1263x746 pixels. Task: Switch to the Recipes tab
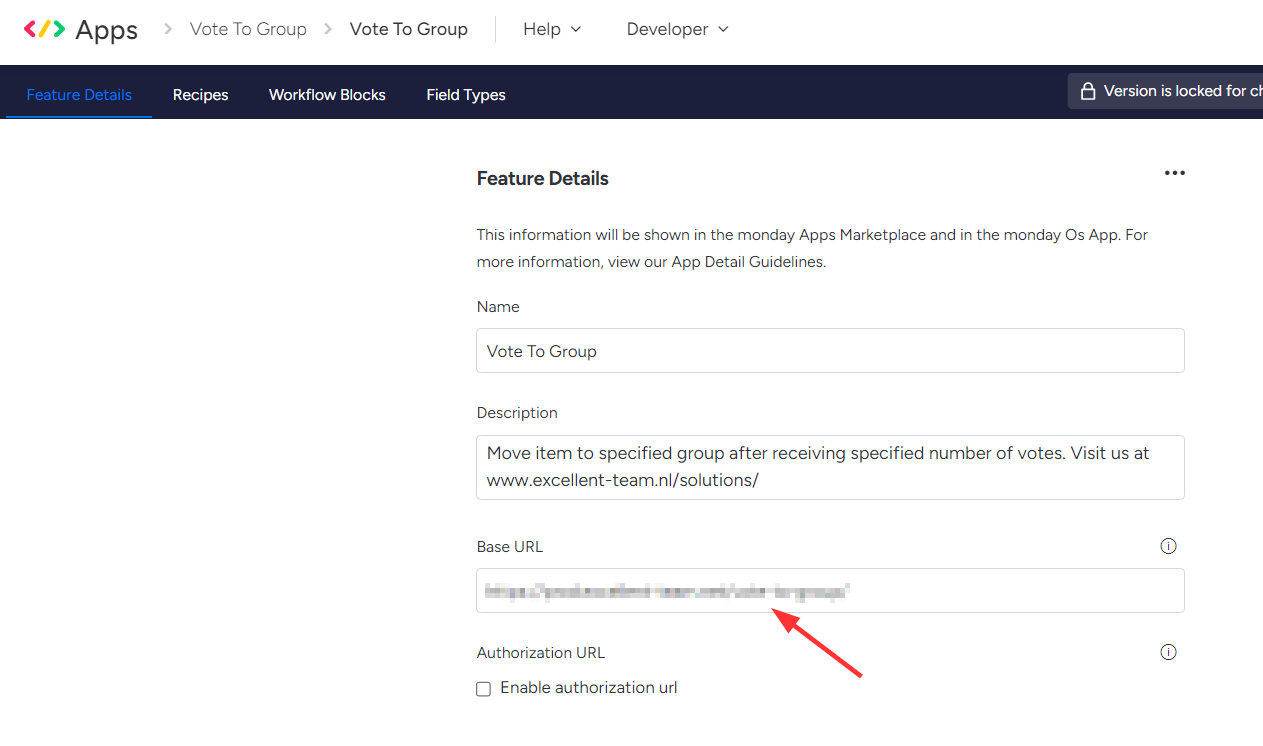(x=200, y=95)
